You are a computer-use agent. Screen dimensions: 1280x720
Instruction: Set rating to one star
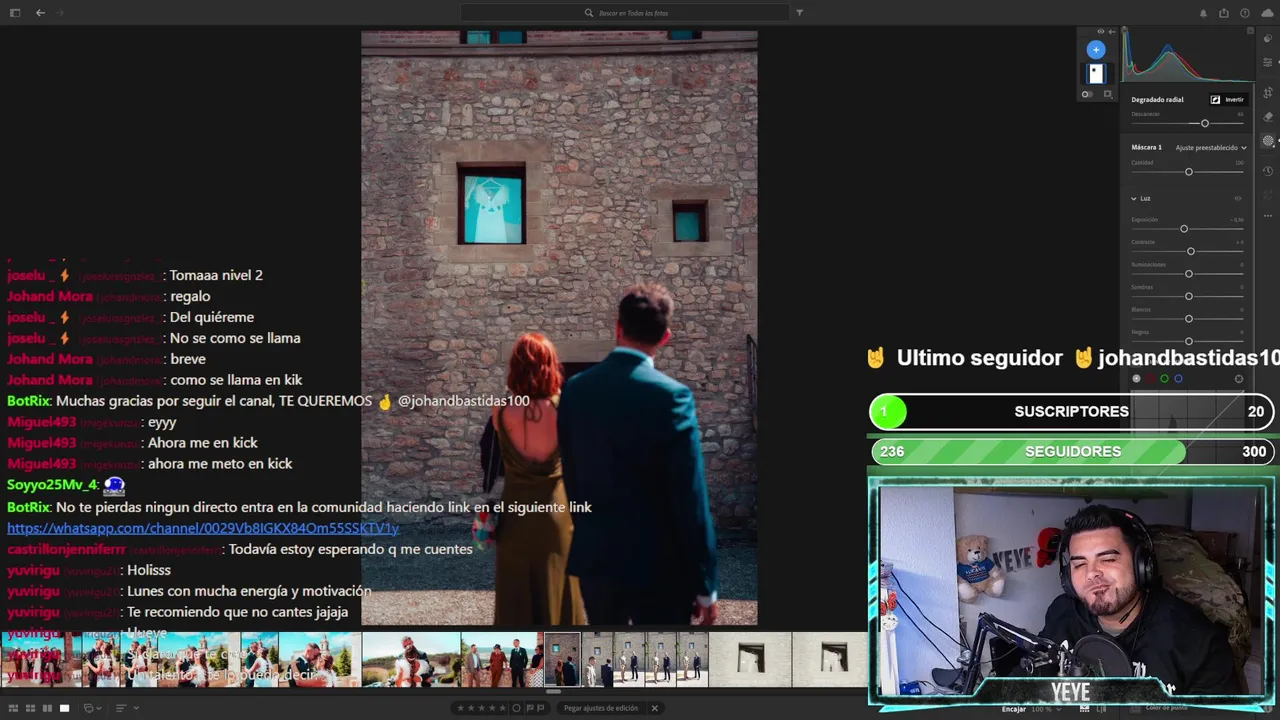click(x=461, y=708)
